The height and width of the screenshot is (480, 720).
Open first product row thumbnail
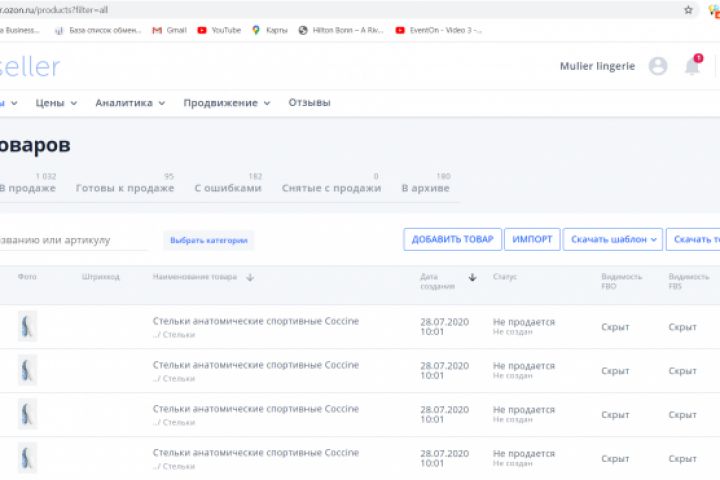pos(27,327)
